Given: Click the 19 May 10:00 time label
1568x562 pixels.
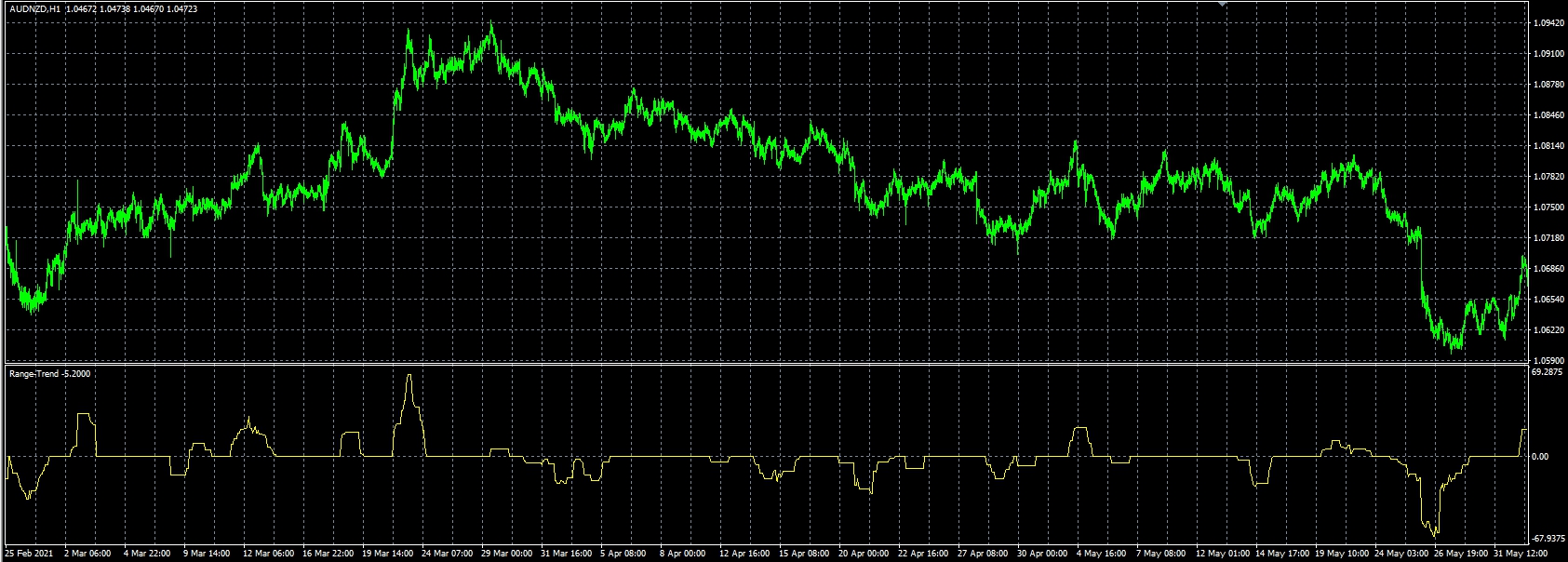Looking at the screenshot, I should click(1343, 554).
